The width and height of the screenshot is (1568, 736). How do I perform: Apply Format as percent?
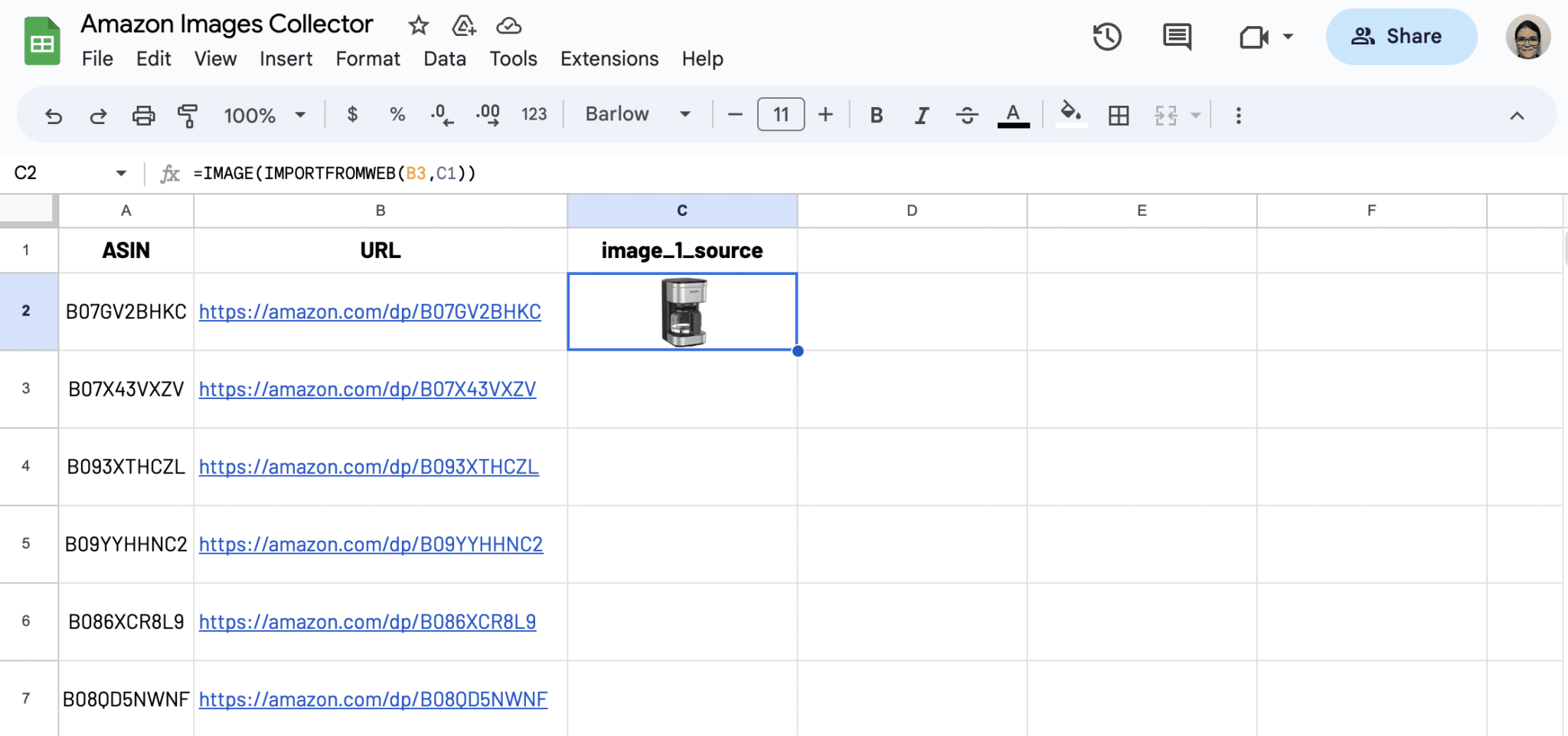tap(397, 115)
